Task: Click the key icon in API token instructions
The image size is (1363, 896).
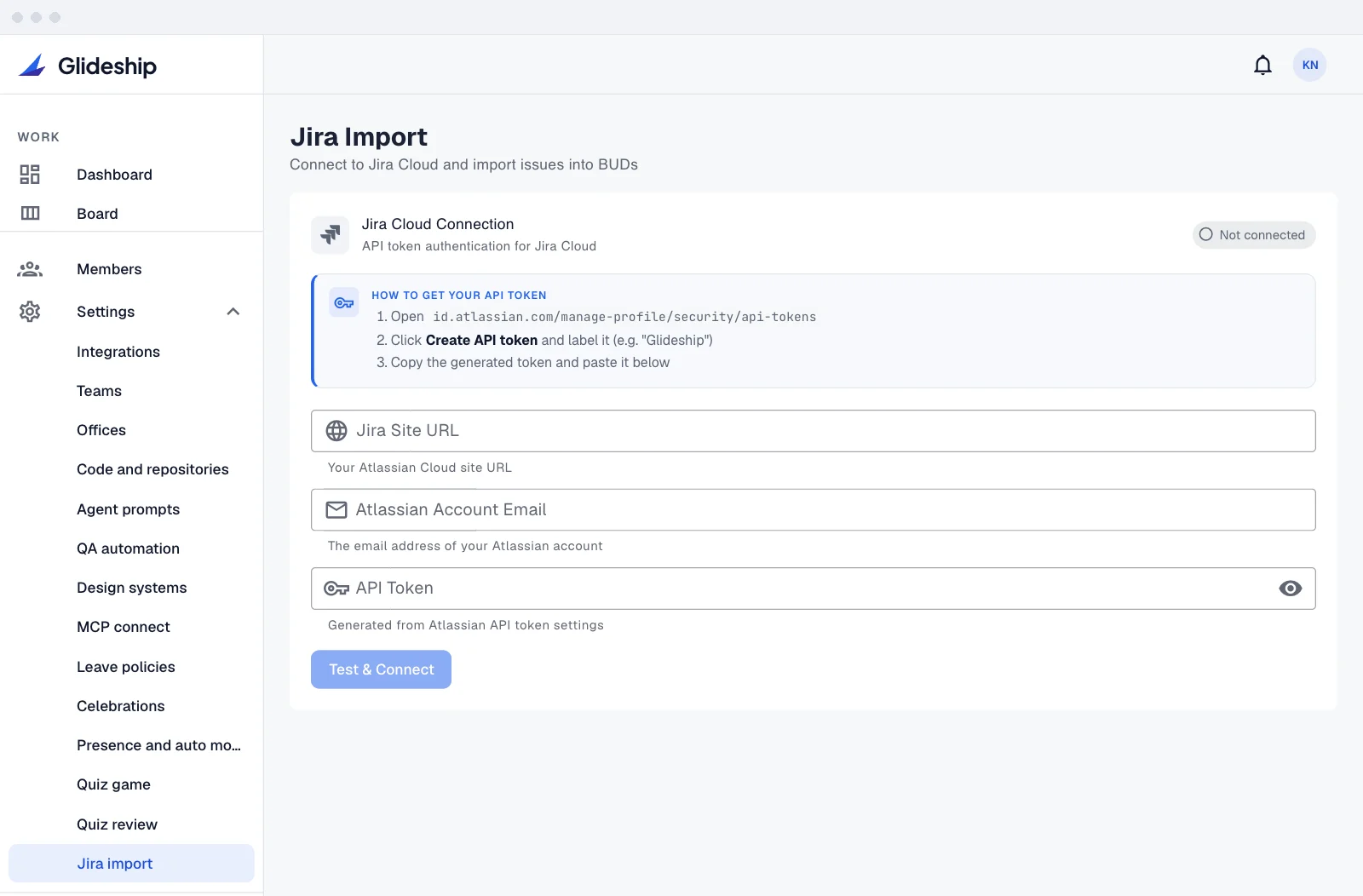Action: tap(344, 303)
